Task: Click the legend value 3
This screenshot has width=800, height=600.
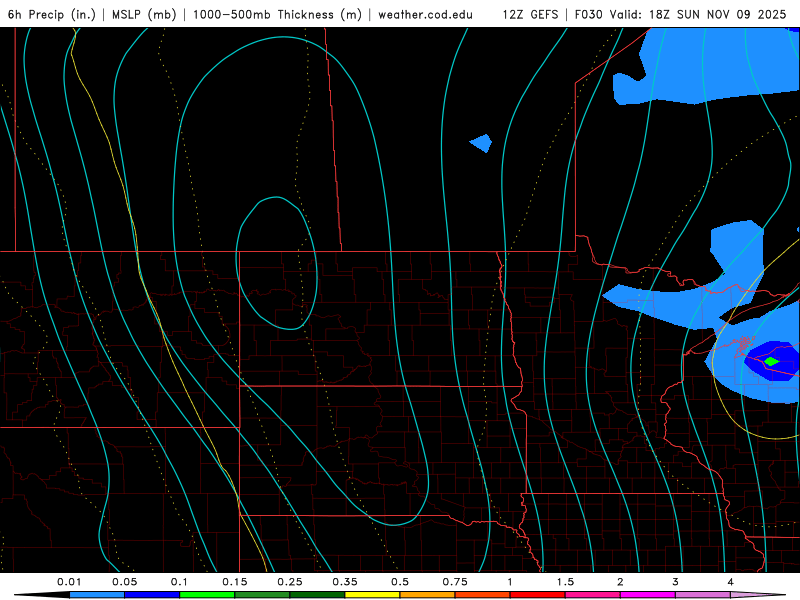Action: click(x=676, y=582)
